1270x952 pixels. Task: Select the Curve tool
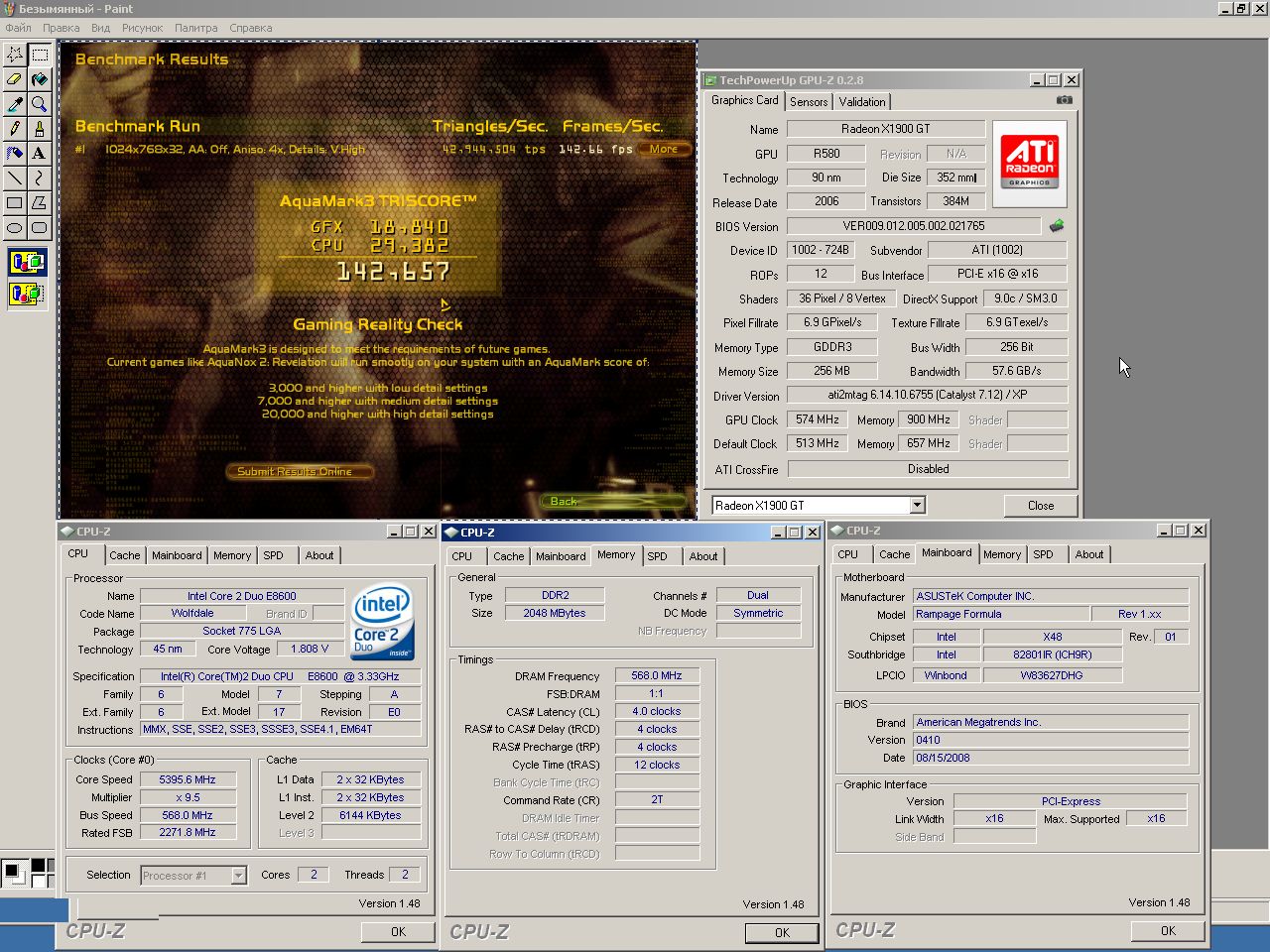[x=40, y=178]
